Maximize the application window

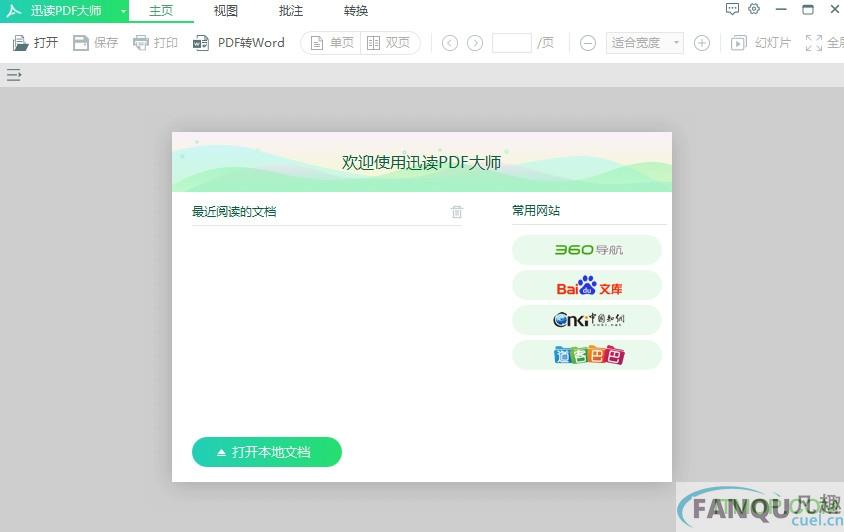click(808, 10)
